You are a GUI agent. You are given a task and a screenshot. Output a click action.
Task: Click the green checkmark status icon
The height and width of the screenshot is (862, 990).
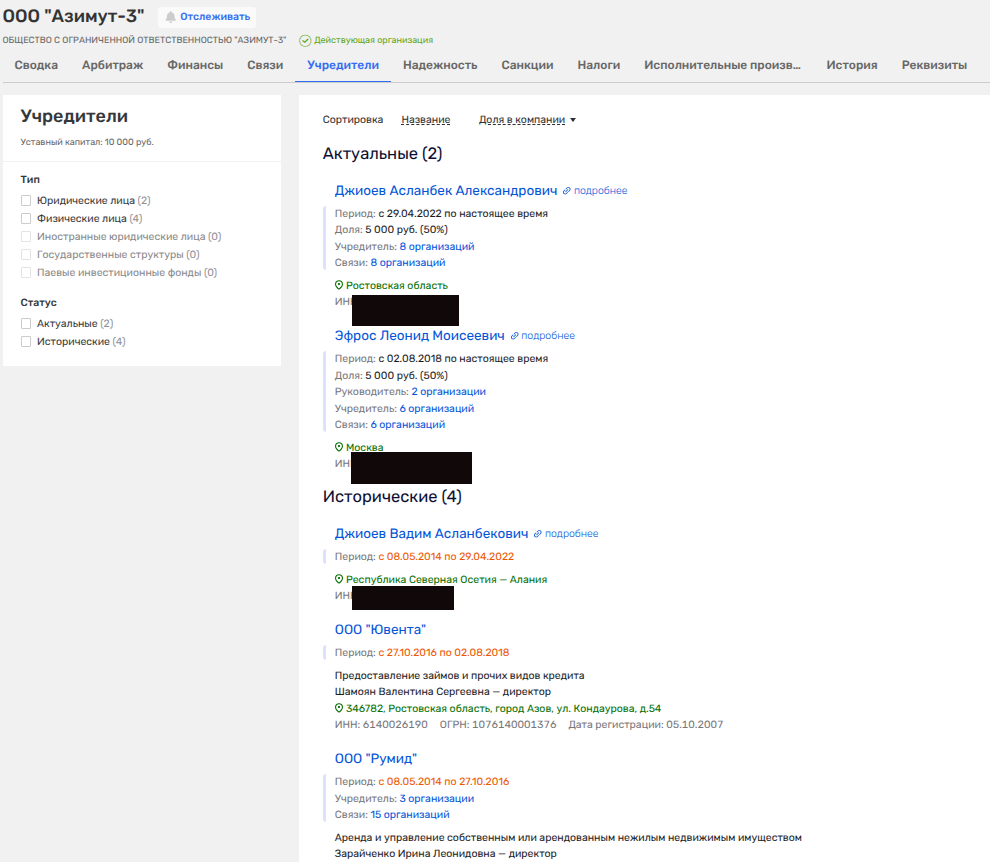click(305, 40)
